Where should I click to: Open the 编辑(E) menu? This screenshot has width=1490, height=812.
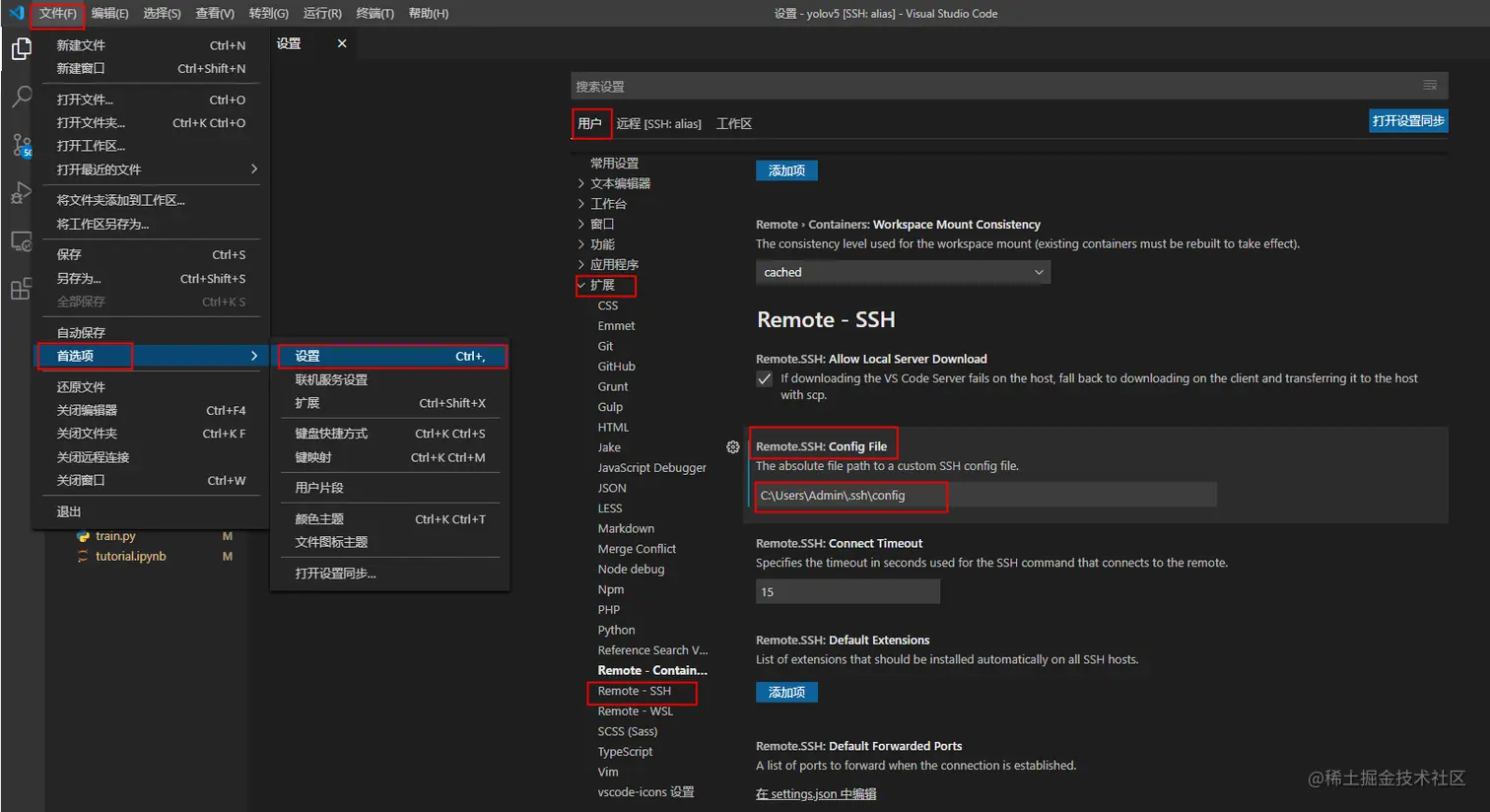[109, 14]
